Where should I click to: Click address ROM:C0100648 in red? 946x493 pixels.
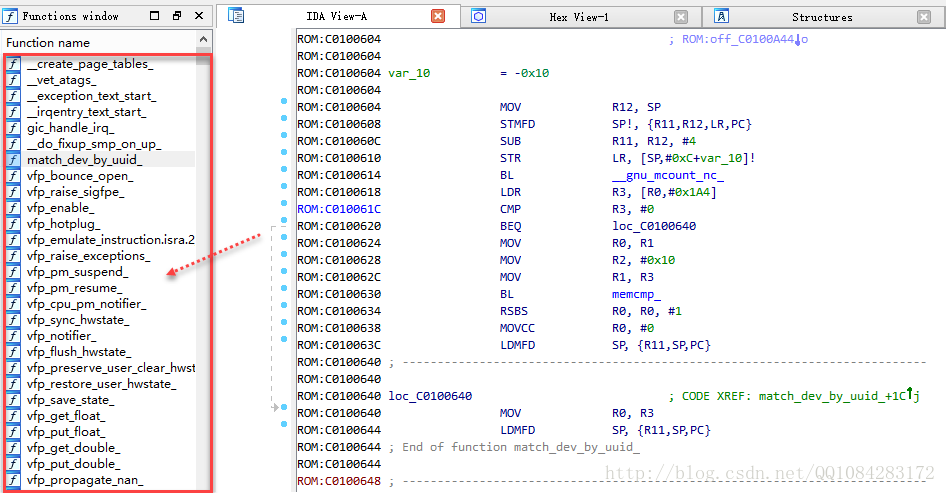[339, 481]
